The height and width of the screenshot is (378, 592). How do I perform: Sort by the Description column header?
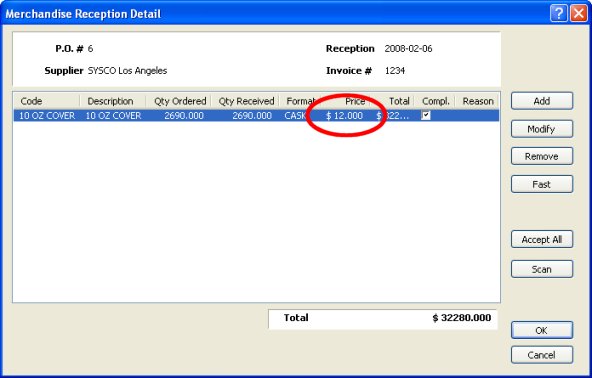113,101
